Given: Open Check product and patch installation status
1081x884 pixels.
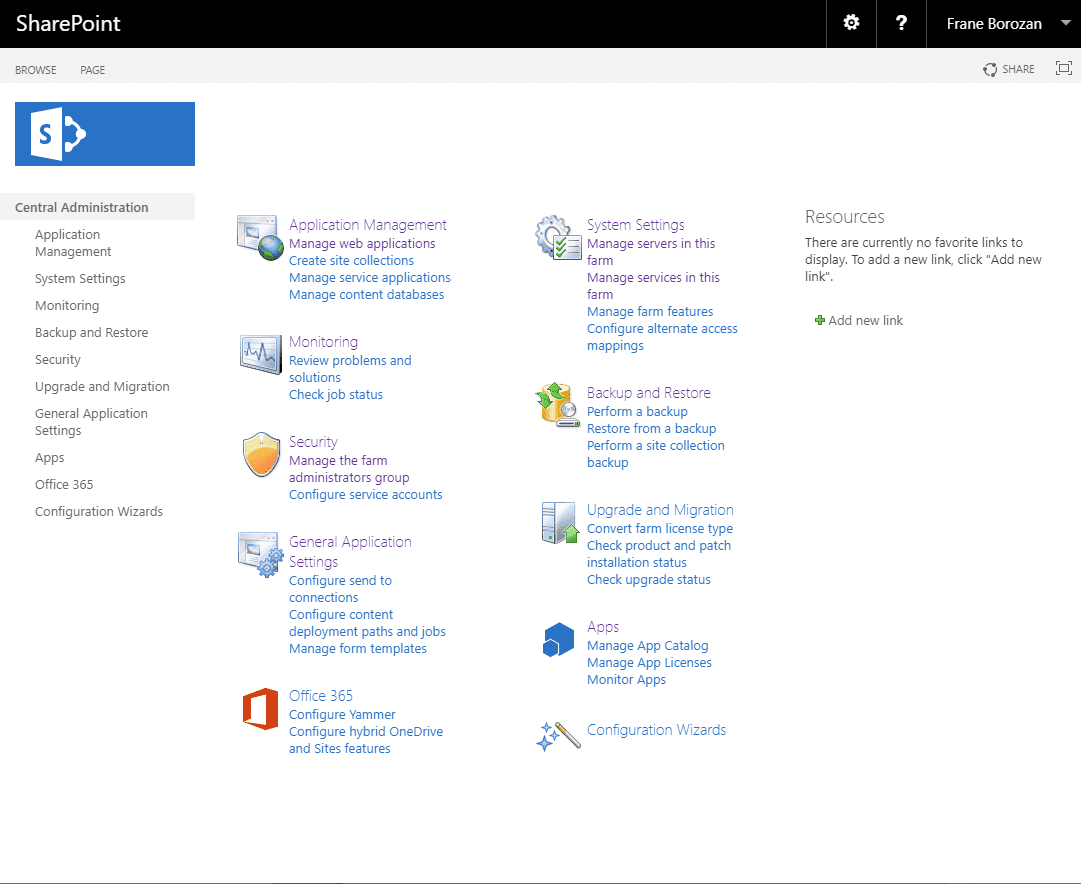Looking at the screenshot, I should click(658, 554).
